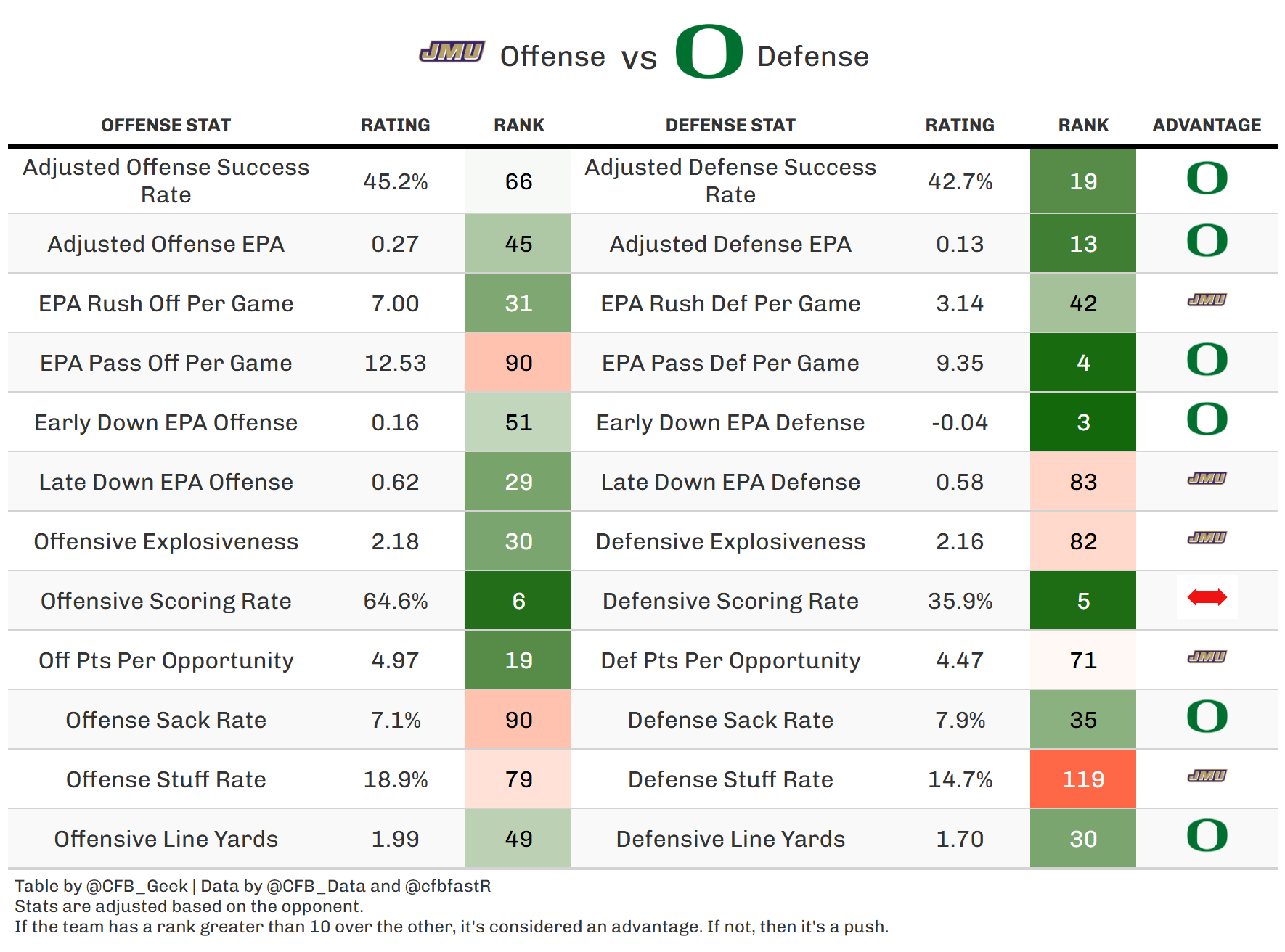Click the Table by @CFB_Geek credit text
Screen dimensions: 1285x952
pos(102,886)
